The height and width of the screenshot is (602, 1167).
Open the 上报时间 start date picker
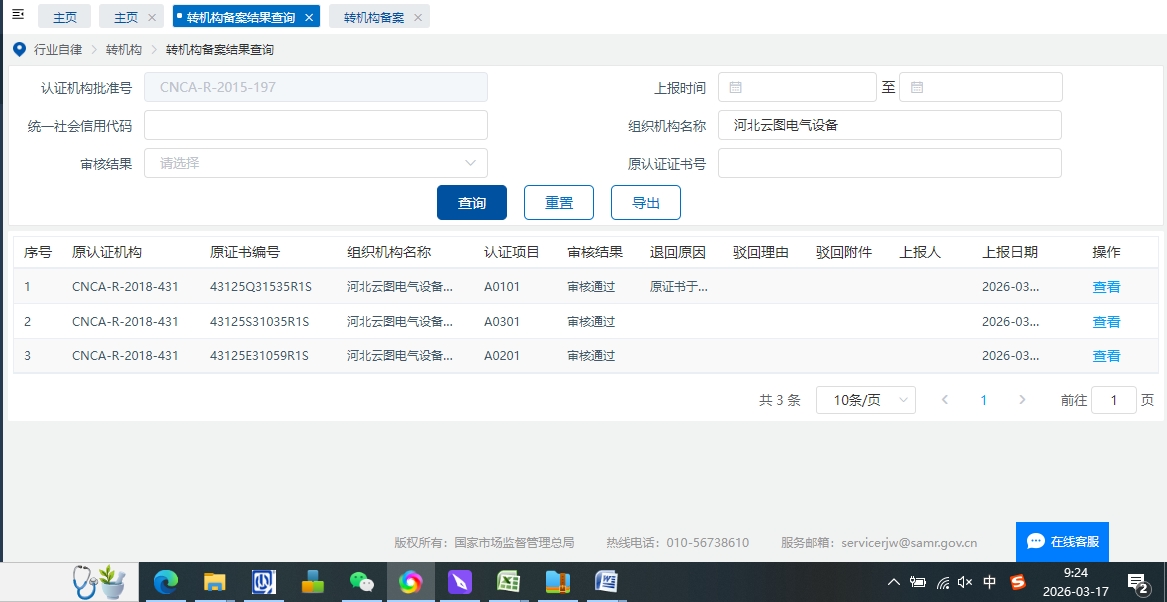pyautogui.click(x=797, y=88)
